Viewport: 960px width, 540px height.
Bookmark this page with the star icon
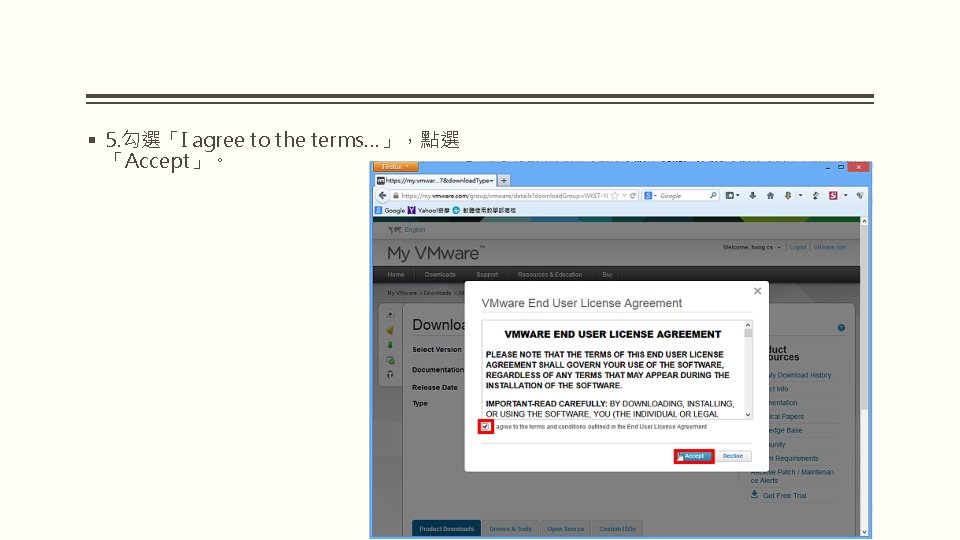click(615, 196)
